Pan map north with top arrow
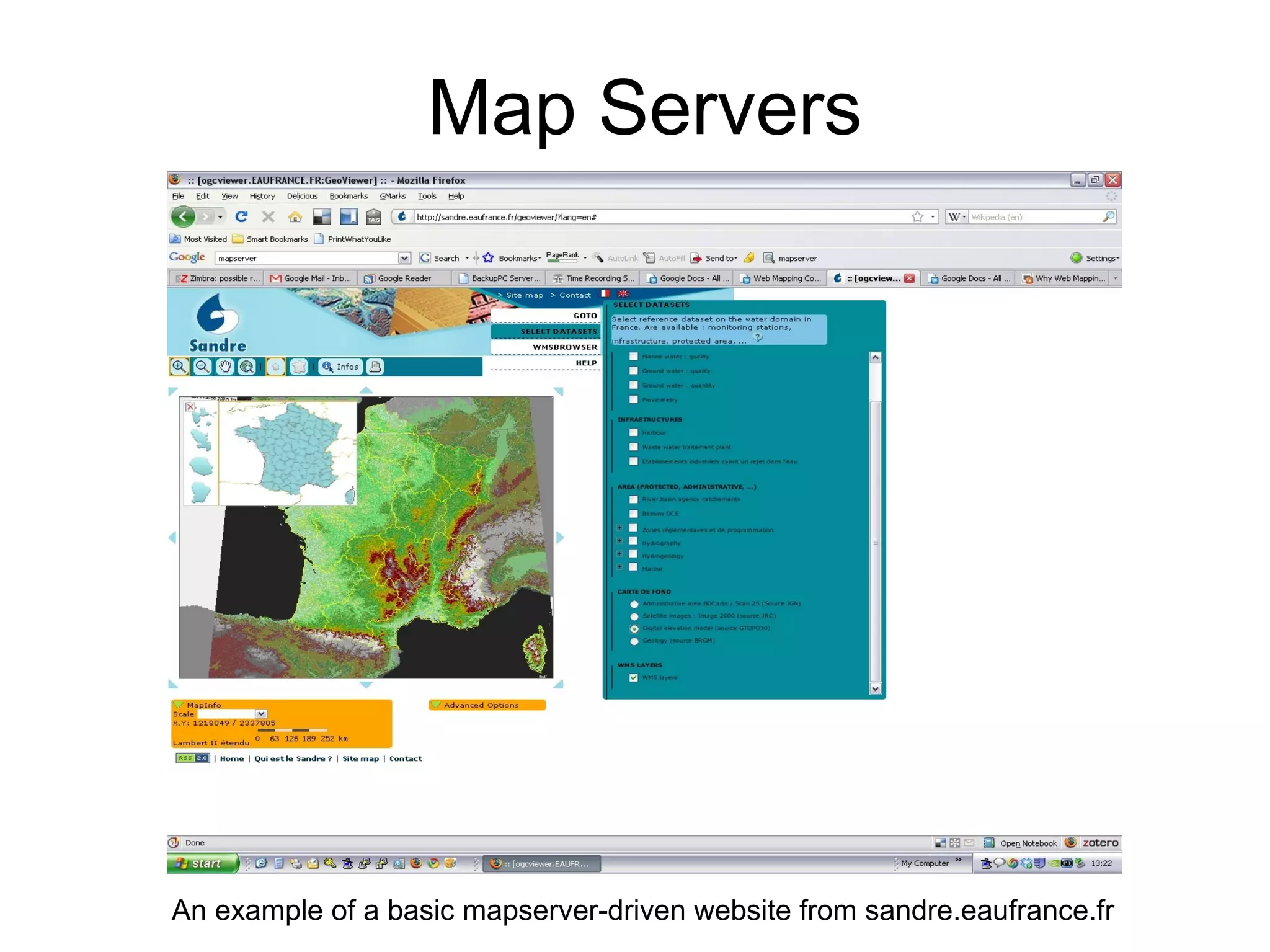Screen dimensions: 1270x952 click(366, 390)
